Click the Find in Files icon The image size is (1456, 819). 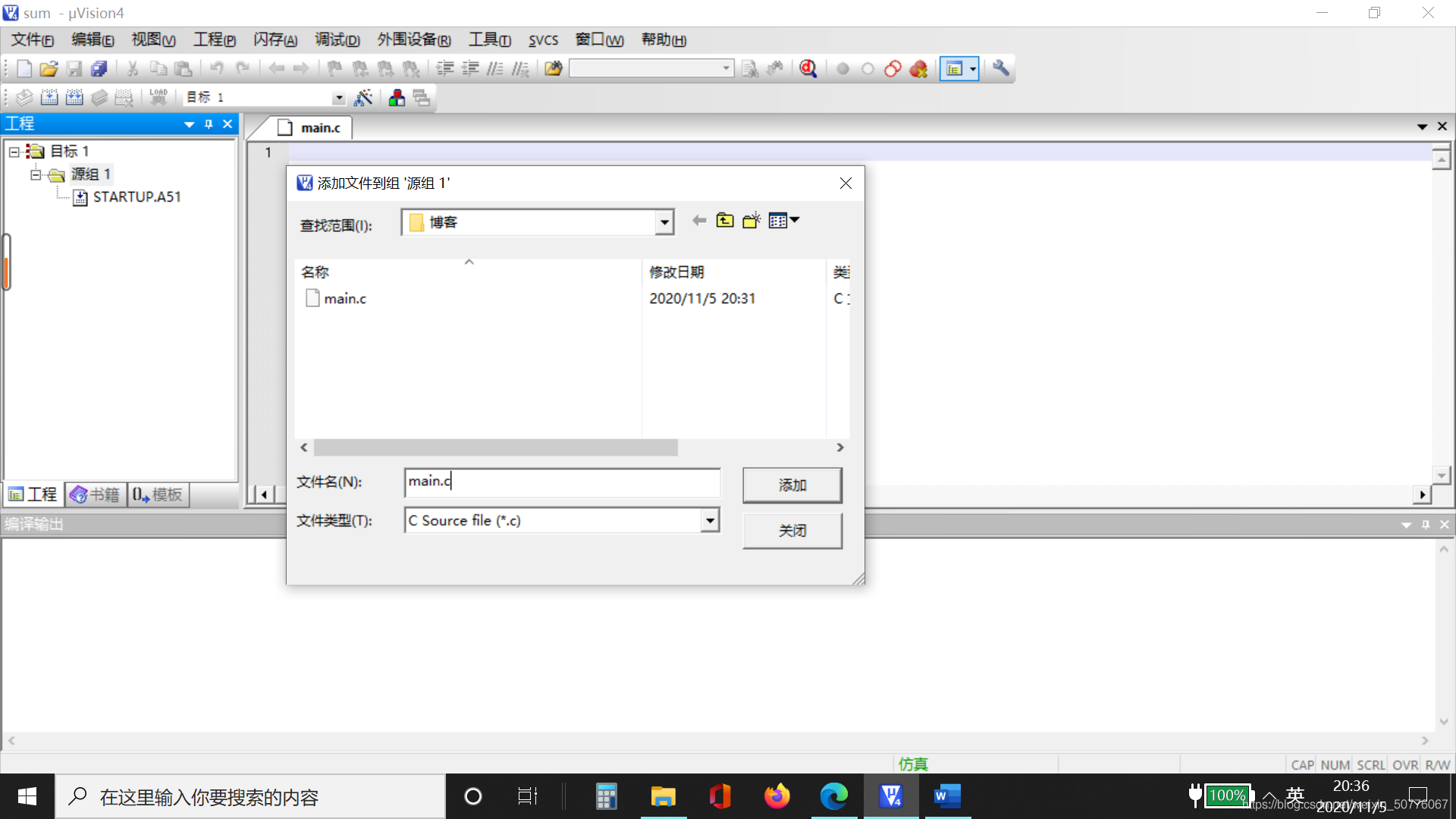(554, 69)
